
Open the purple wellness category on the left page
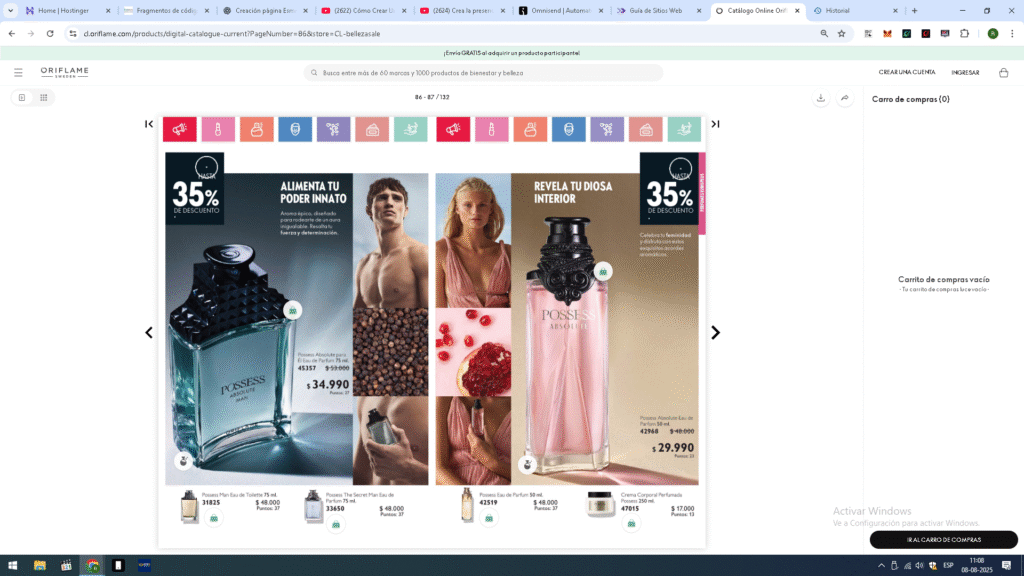coord(334,129)
